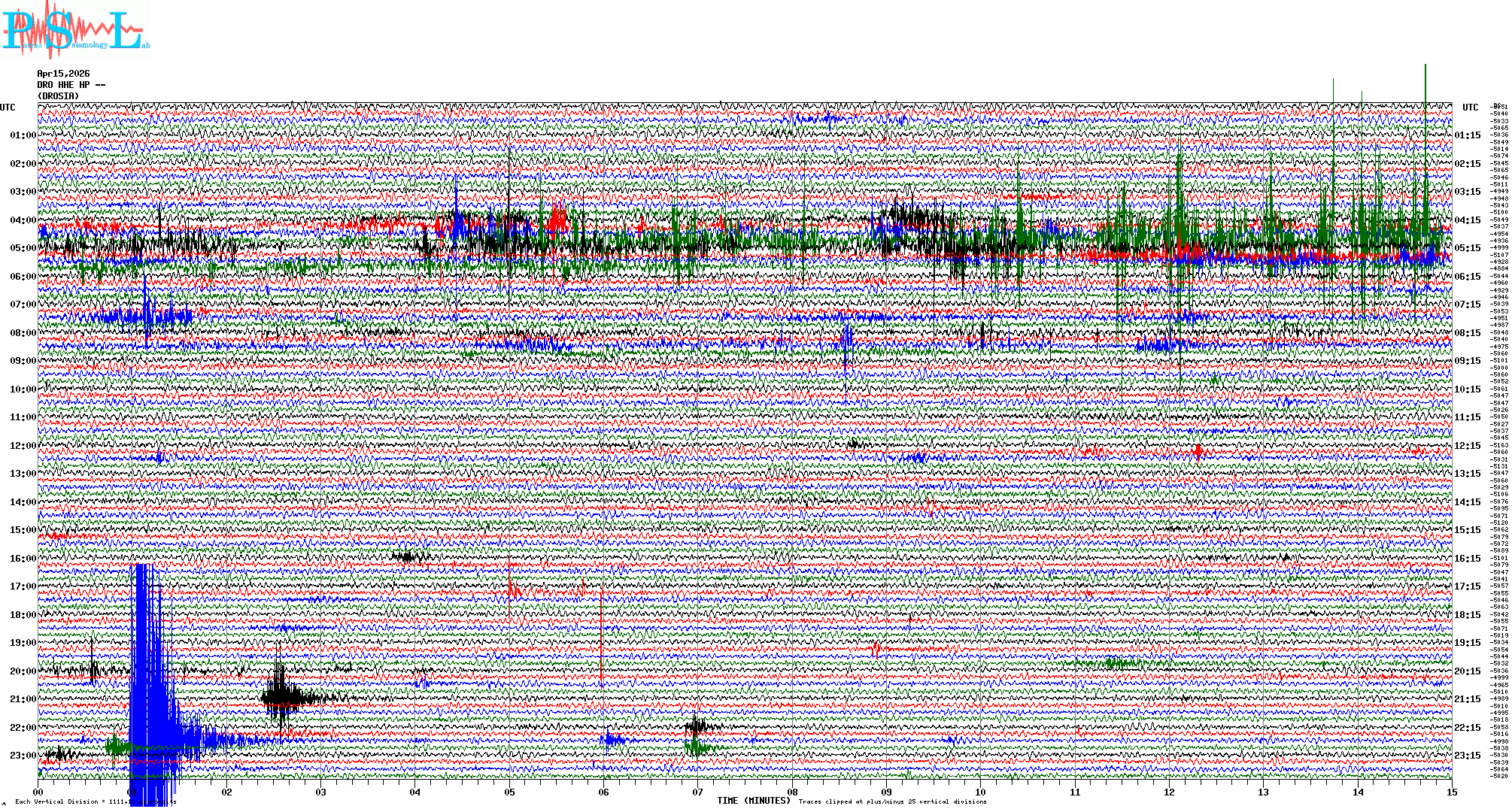Click the Apr15,2026 date text
Viewport: 1512px width, 812px height.
pos(63,74)
